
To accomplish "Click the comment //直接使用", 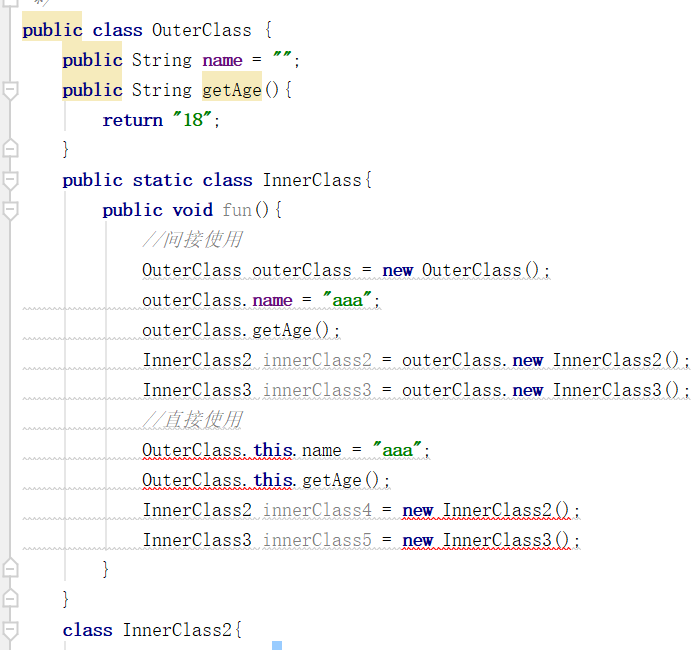I will (192, 420).
